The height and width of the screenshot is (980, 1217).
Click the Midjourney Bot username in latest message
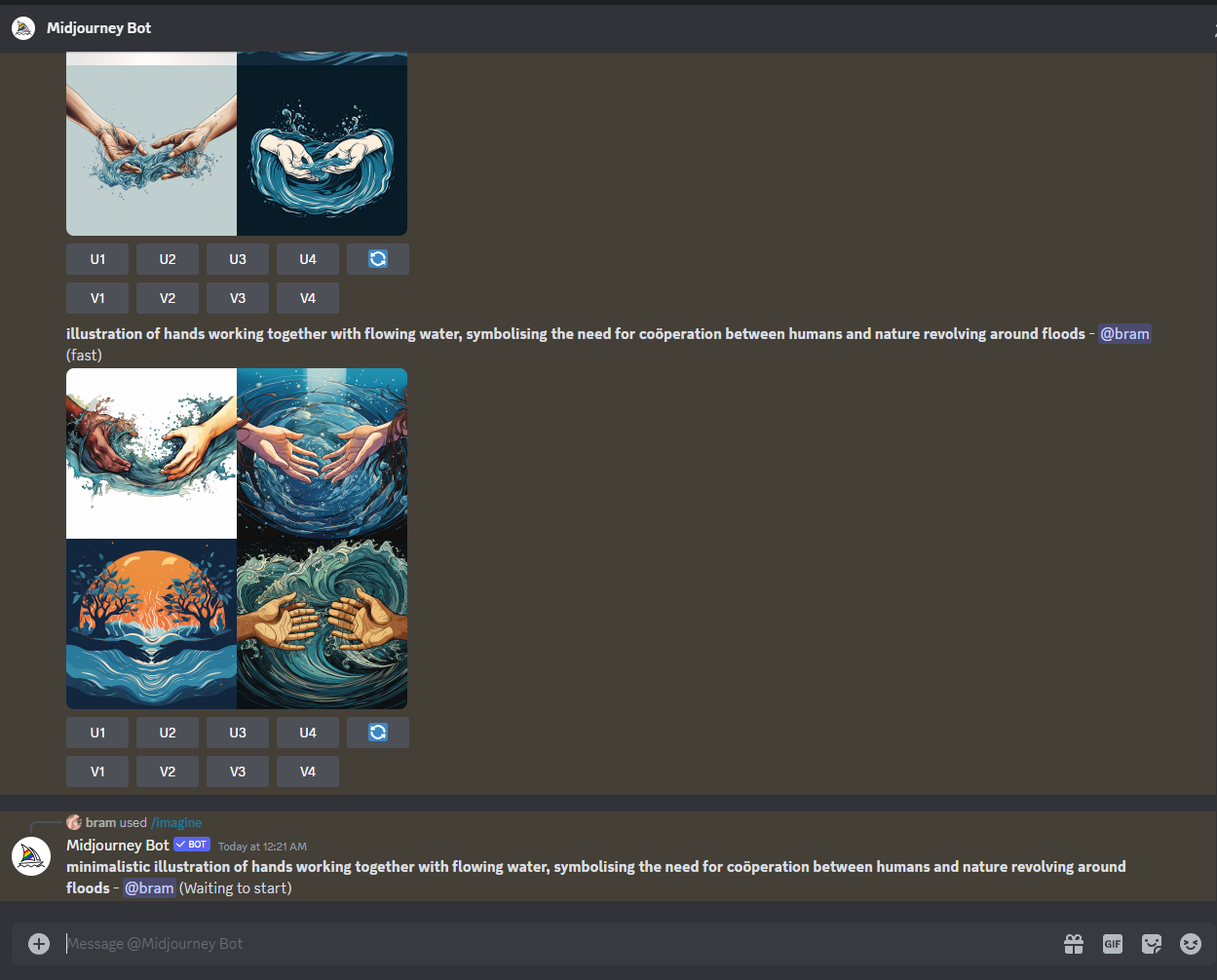118,845
